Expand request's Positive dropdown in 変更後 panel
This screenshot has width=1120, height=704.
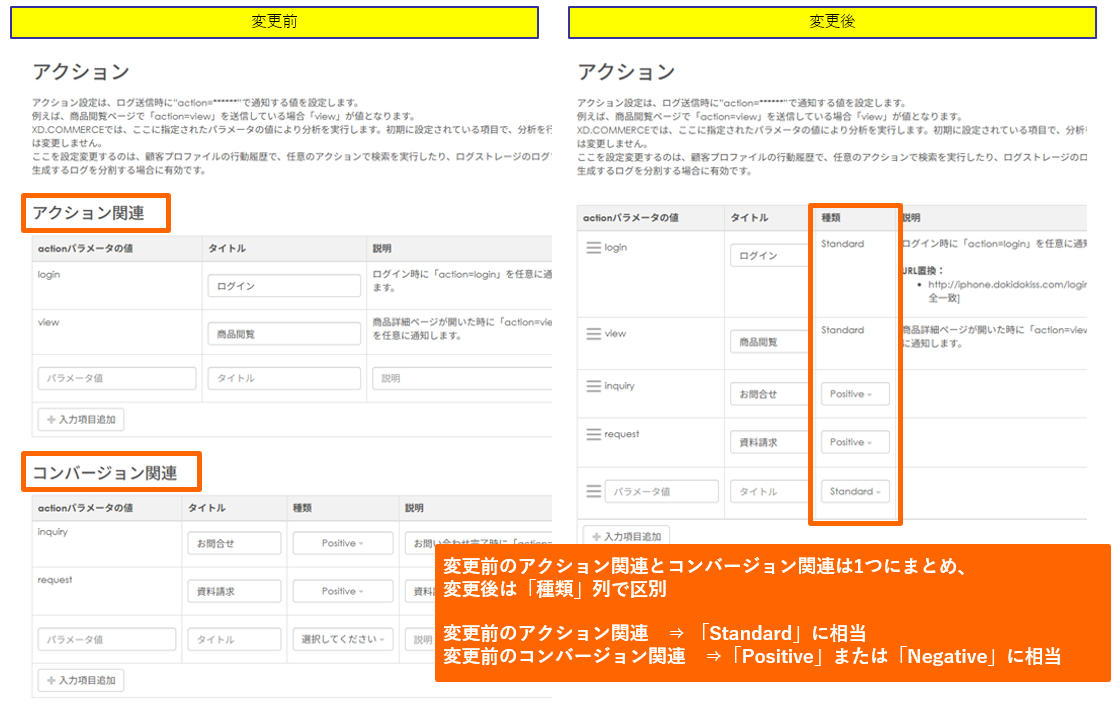pos(855,442)
